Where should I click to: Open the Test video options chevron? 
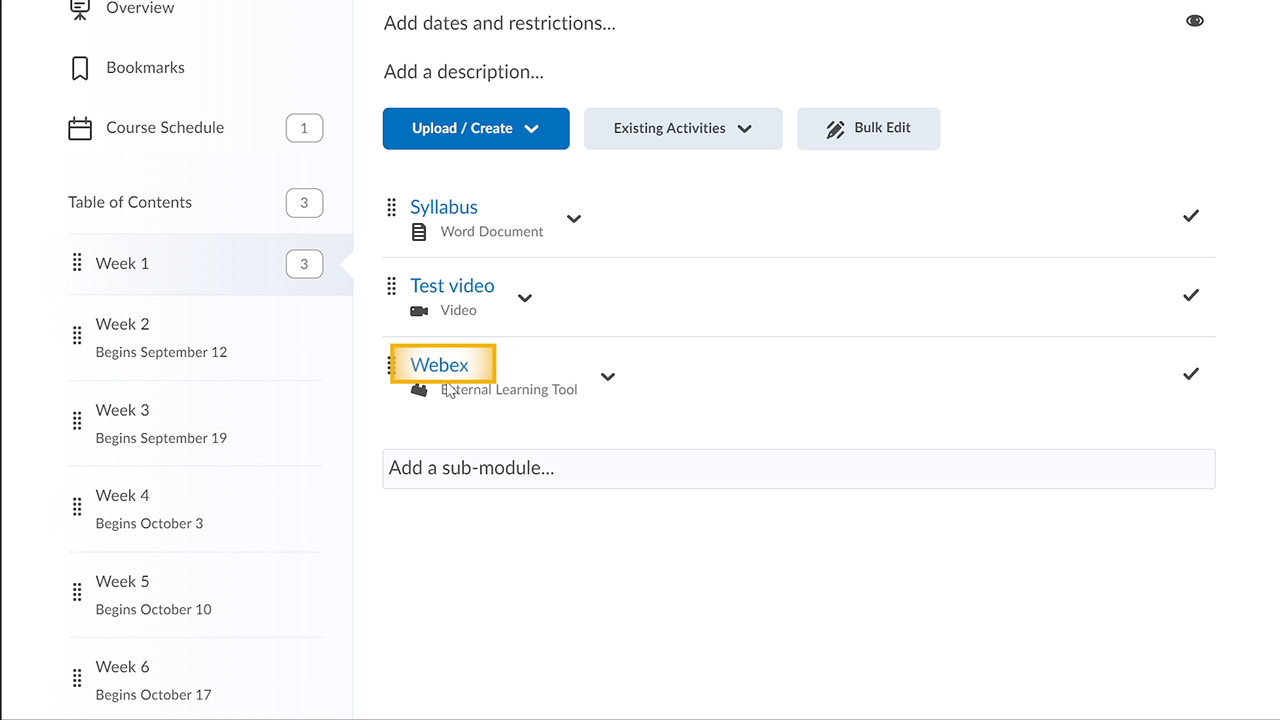(525, 297)
